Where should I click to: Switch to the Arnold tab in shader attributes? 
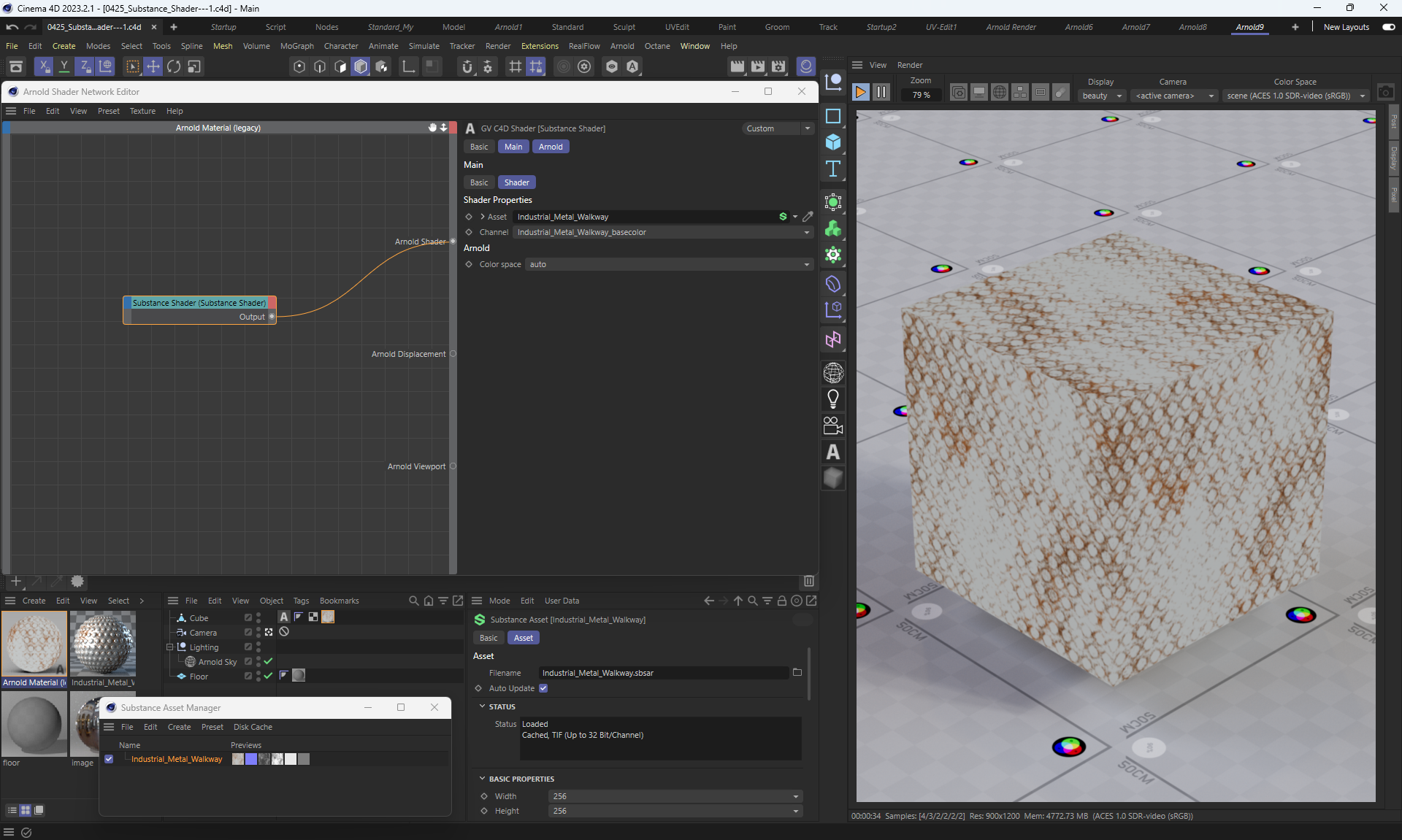click(x=551, y=147)
